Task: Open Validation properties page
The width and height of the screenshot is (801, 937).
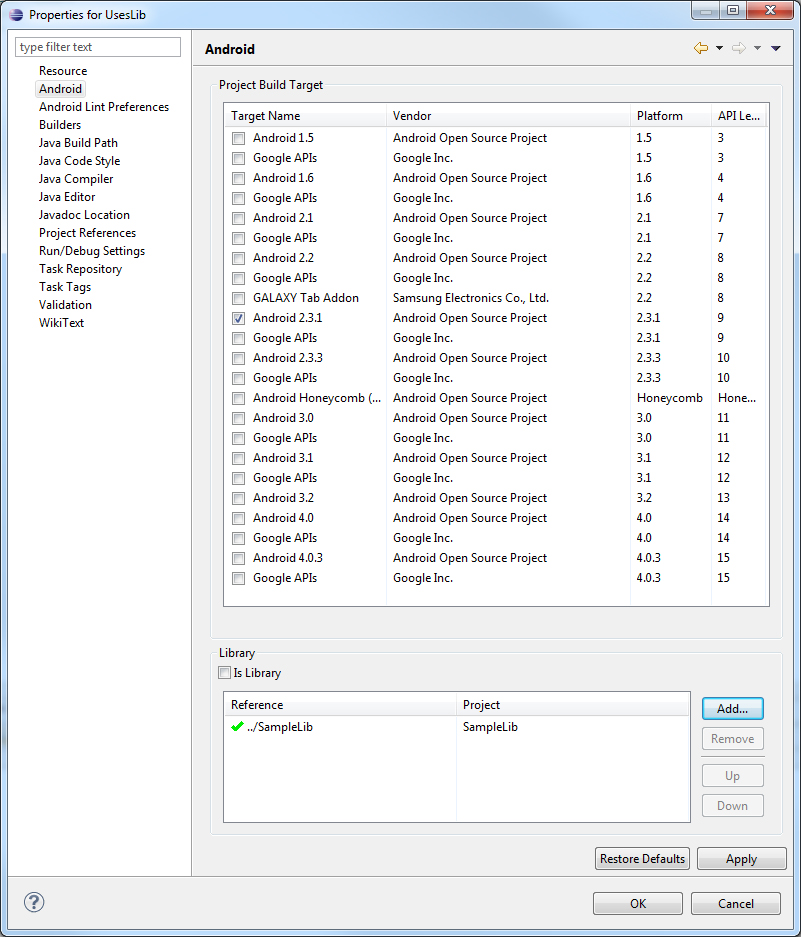Action: tap(66, 305)
